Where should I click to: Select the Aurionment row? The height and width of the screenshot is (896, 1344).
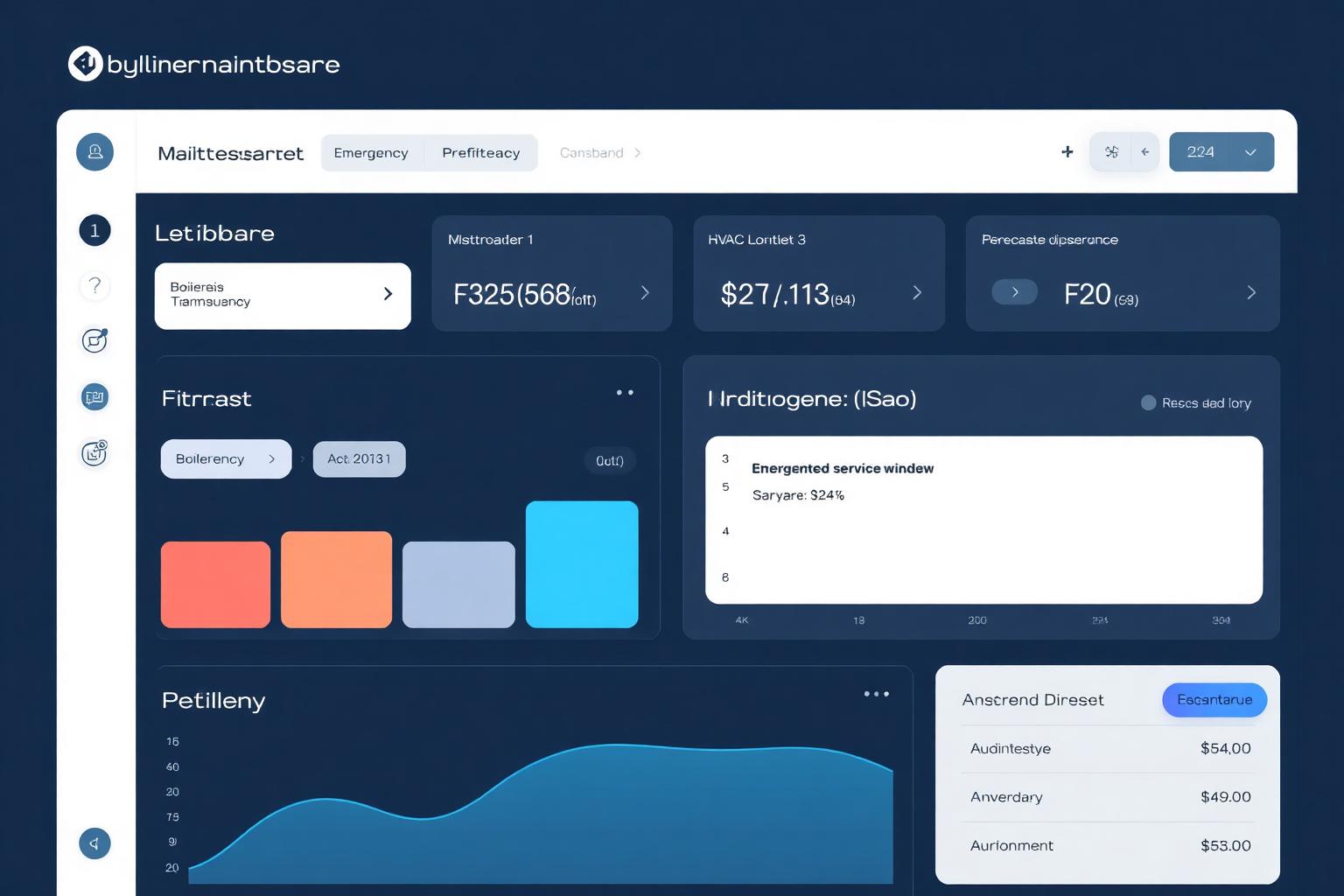(1108, 846)
